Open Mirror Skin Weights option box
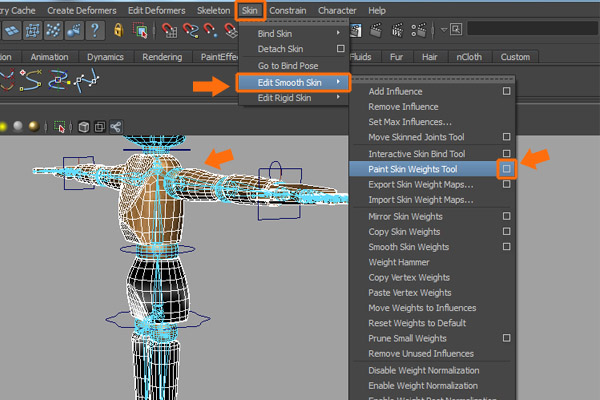The height and width of the screenshot is (400, 600). click(x=507, y=216)
